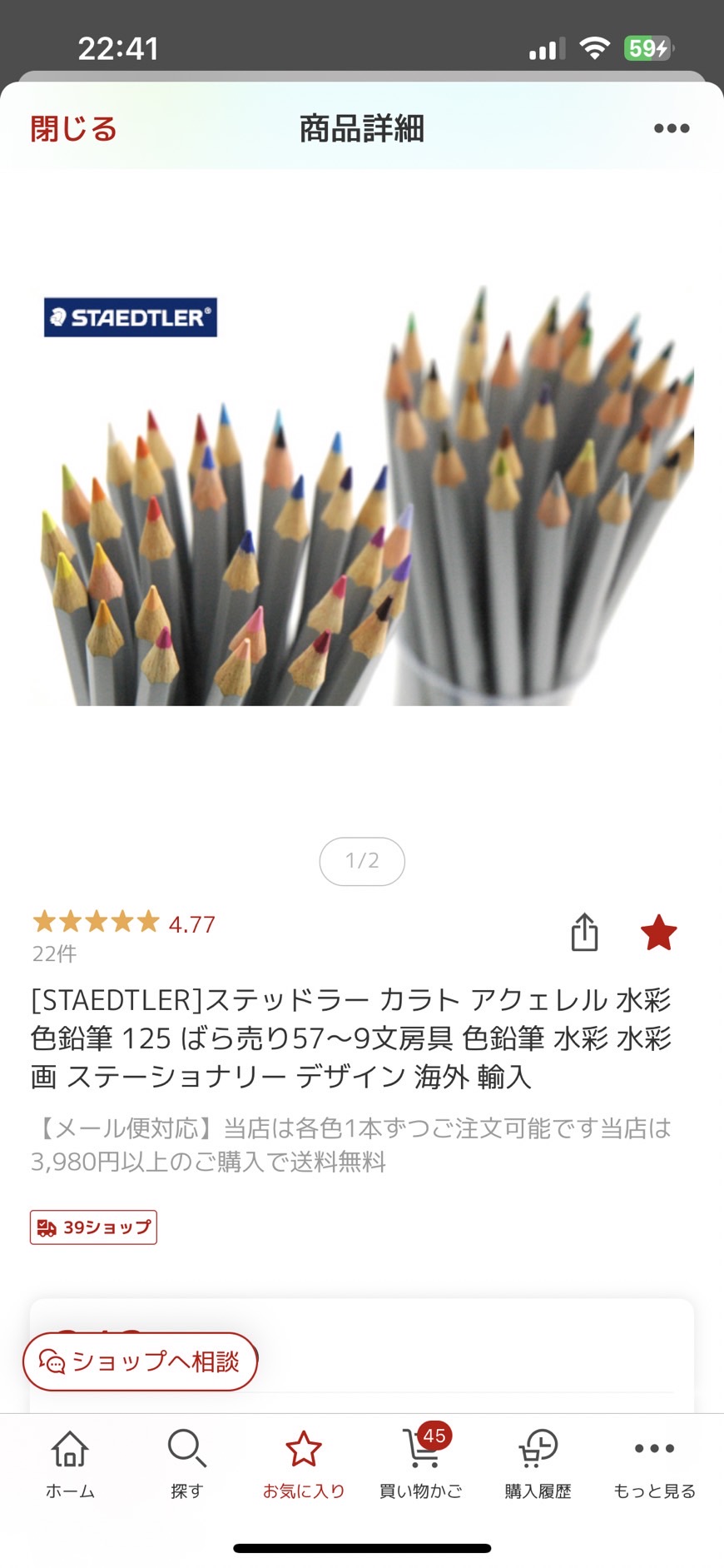Go to ホーム tab

(70, 1465)
